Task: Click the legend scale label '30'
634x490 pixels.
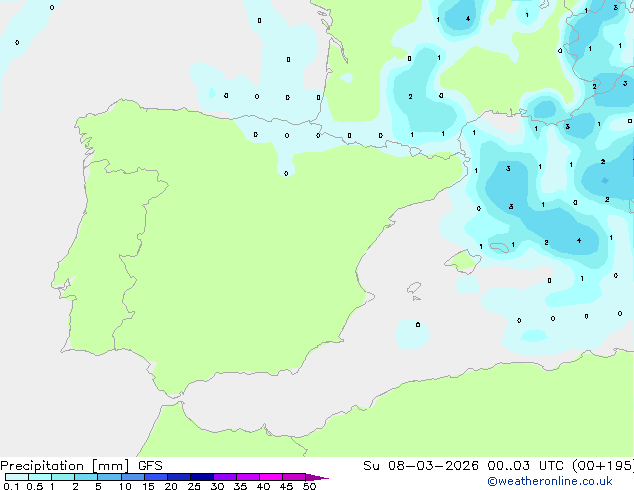Action: click(217, 486)
